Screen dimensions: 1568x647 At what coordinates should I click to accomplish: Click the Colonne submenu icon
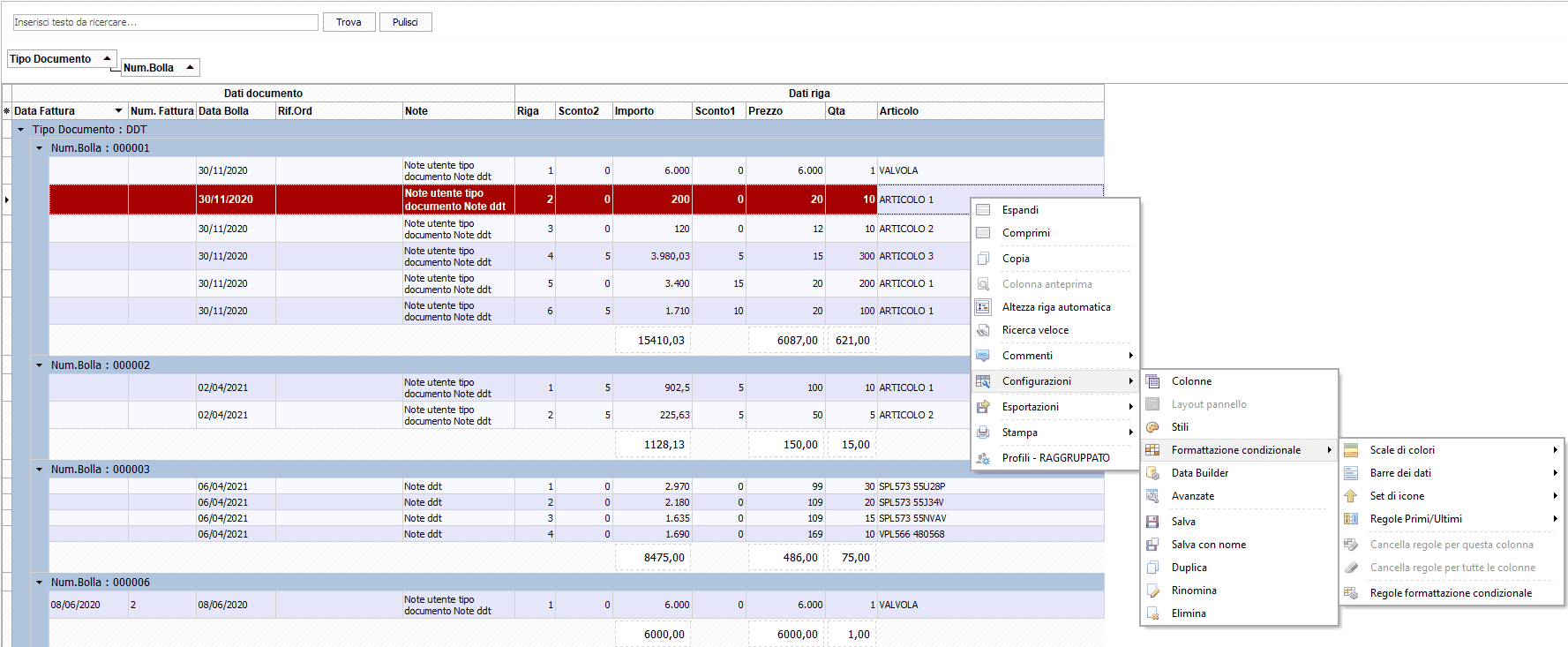1152,381
